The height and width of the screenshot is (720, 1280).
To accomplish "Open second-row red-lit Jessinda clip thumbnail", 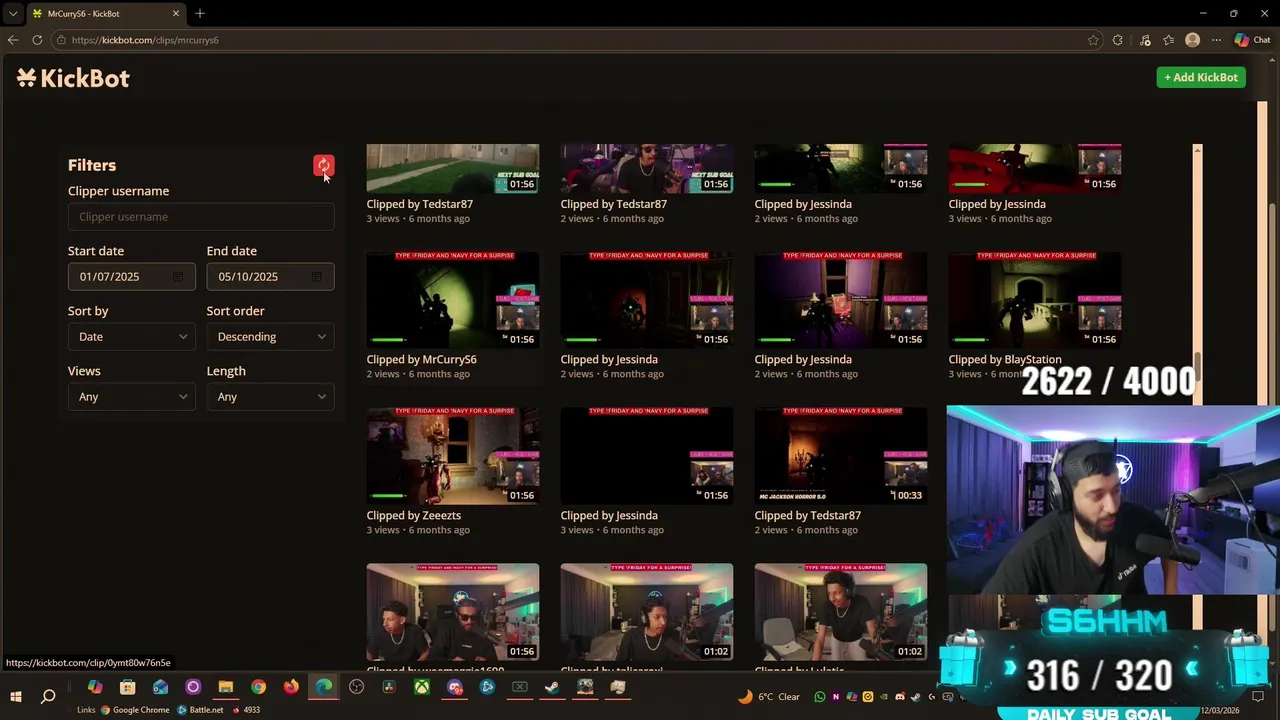I will [x=647, y=300].
